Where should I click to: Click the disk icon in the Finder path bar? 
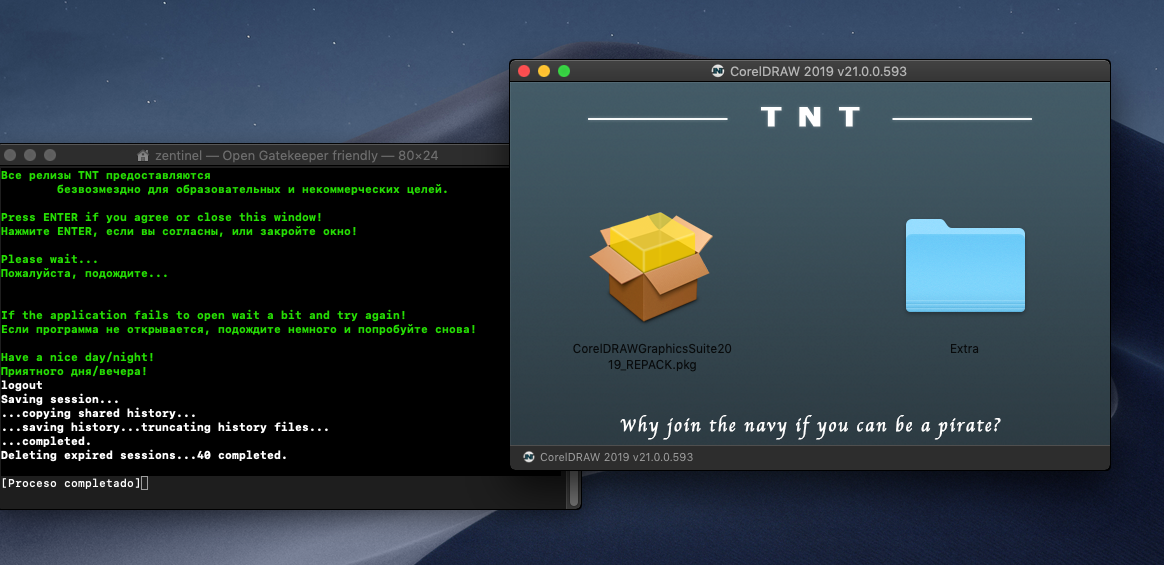pos(529,457)
